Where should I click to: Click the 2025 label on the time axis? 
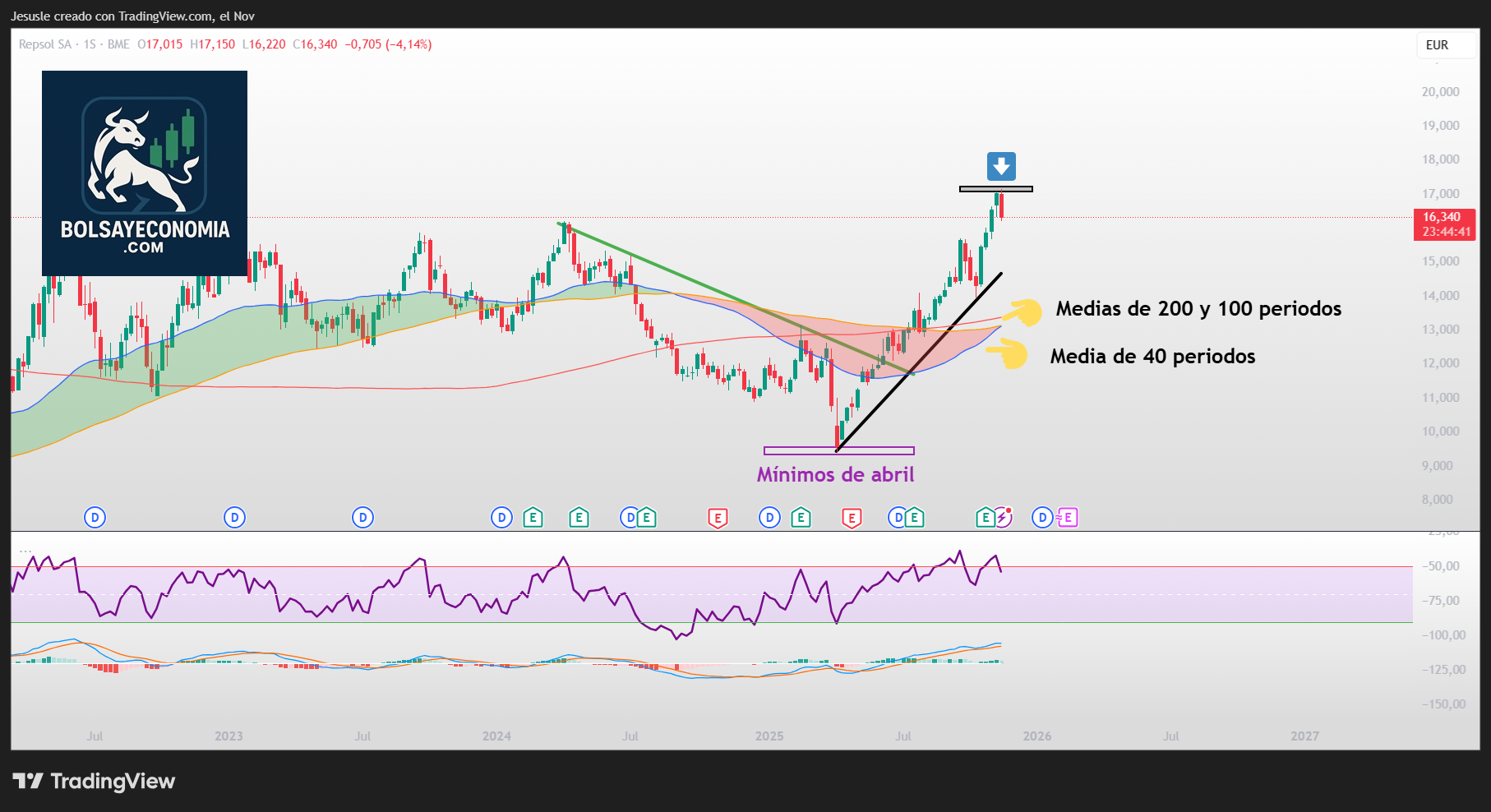coord(769,736)
